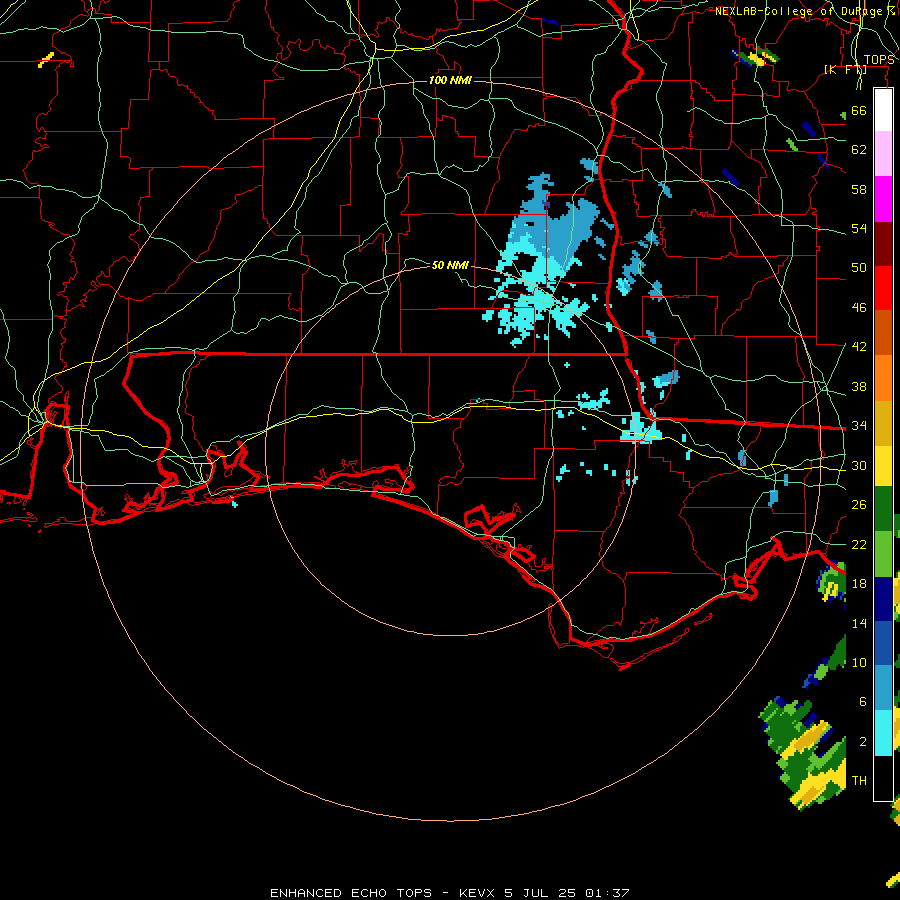
Task: Click the light blue 10 kft legend swatch
Action: pos(883,687)
